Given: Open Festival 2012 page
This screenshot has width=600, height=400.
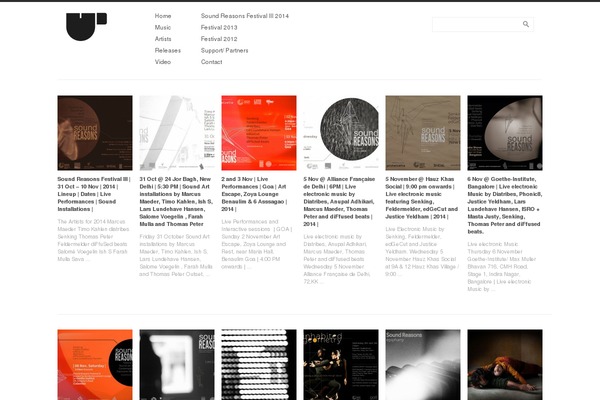Looking at the screenshot, I should click(219, 39).
